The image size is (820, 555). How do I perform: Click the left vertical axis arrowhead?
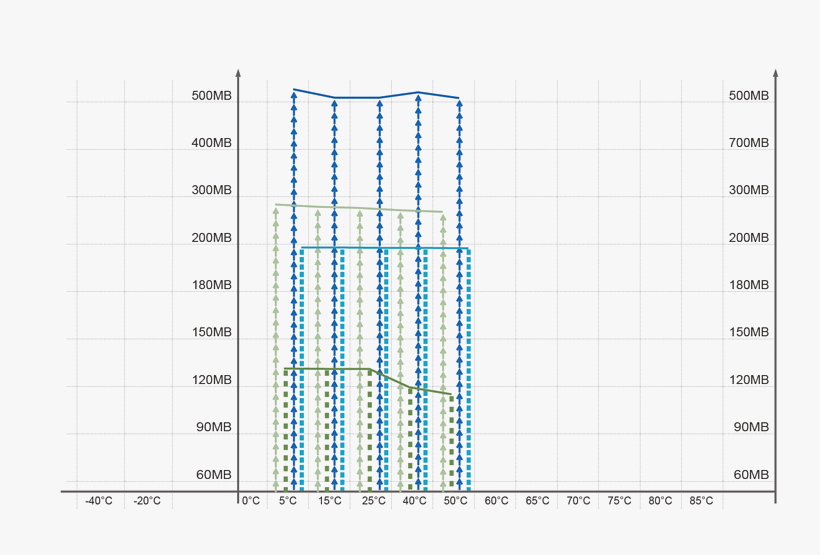238,73
